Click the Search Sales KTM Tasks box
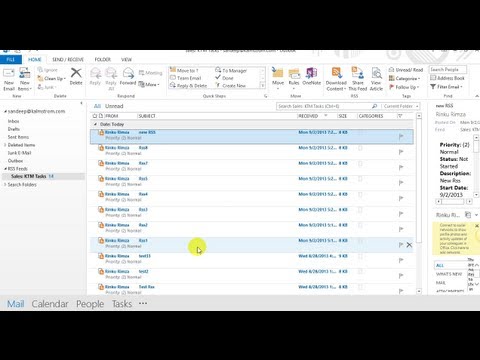 323,106
